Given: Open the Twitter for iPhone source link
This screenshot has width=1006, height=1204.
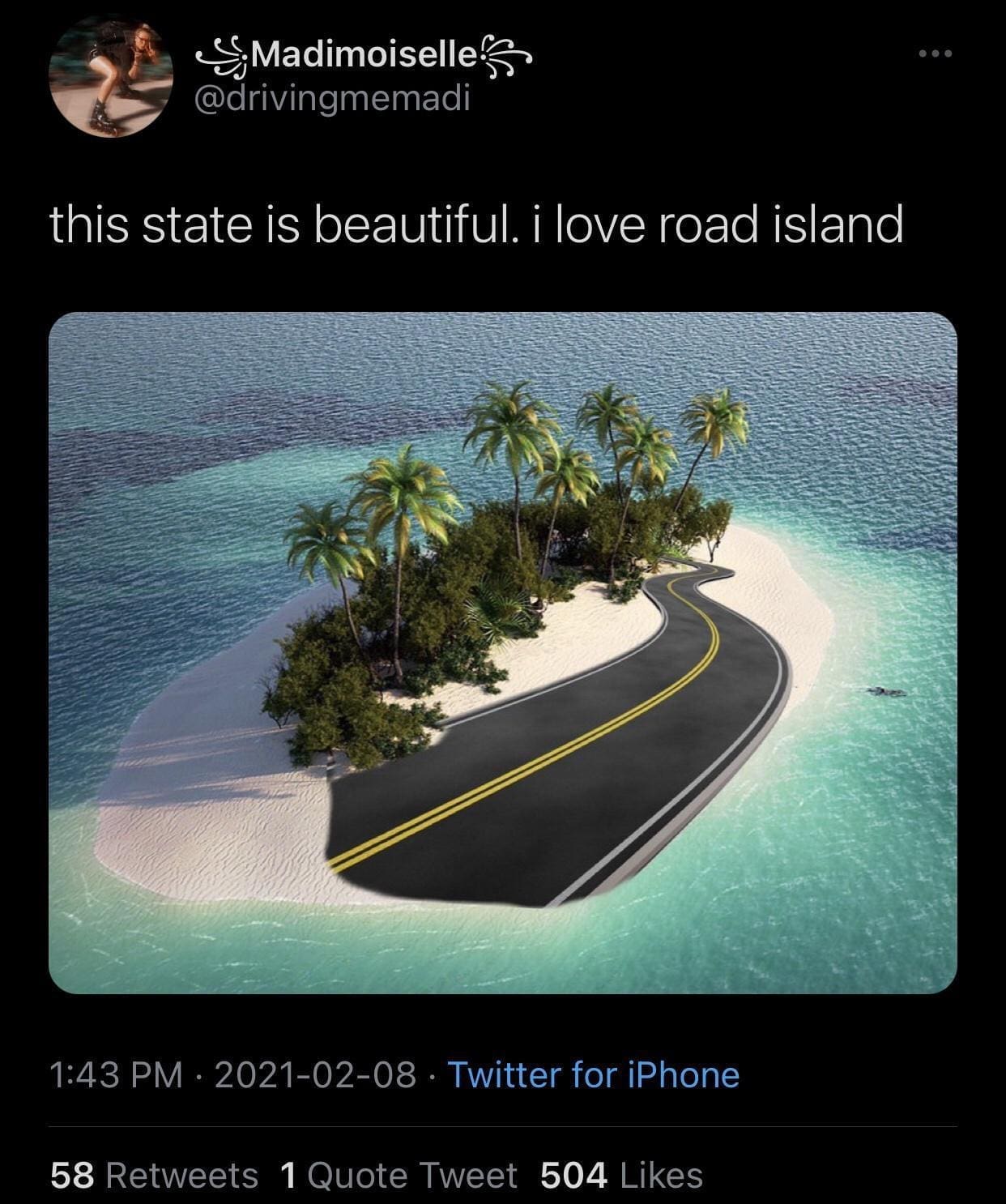Looking at the screenshot, I should 593,1074.
